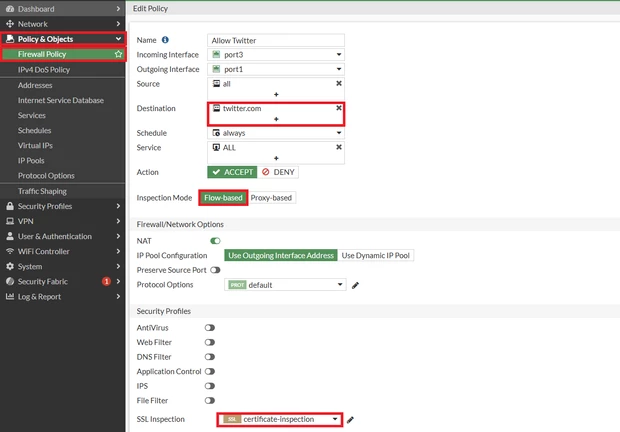This screenshot has width=620, height=432.
Task: Click the Flow-based inspection button
Action: click(x=223, y=198)
